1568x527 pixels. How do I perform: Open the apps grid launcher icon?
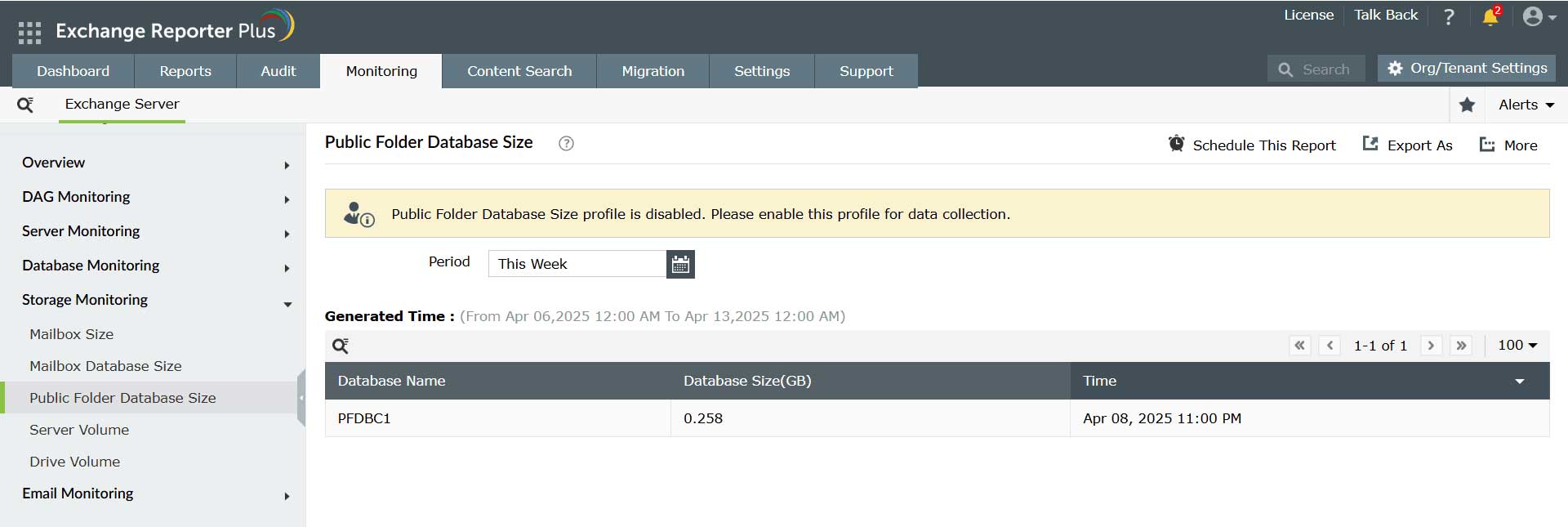[x=29, y=32]
